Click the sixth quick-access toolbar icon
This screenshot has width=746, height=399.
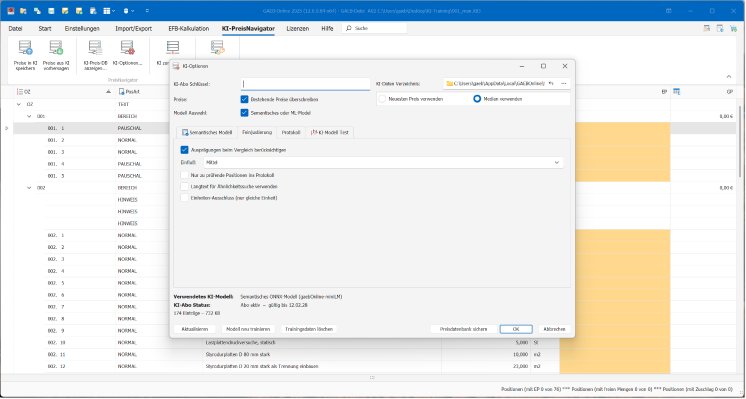[x=79, y=10]
